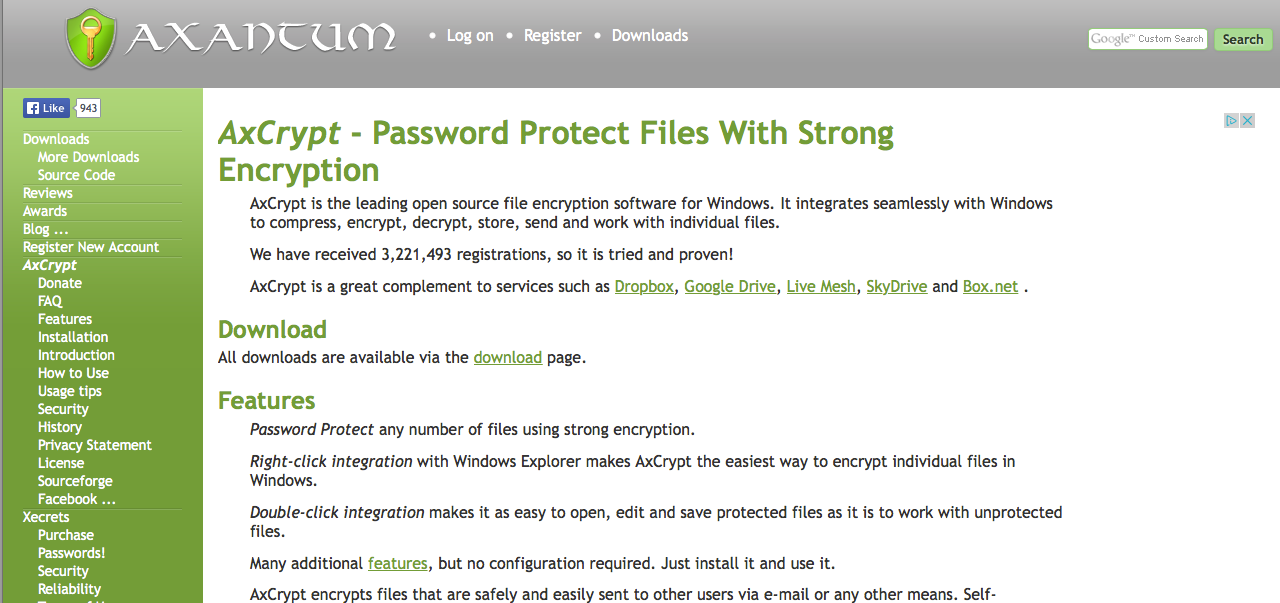Click the Axantum shield key logo
Image resolution: width=1280 pixels, height=603 pixels.
tap(92, 39)
